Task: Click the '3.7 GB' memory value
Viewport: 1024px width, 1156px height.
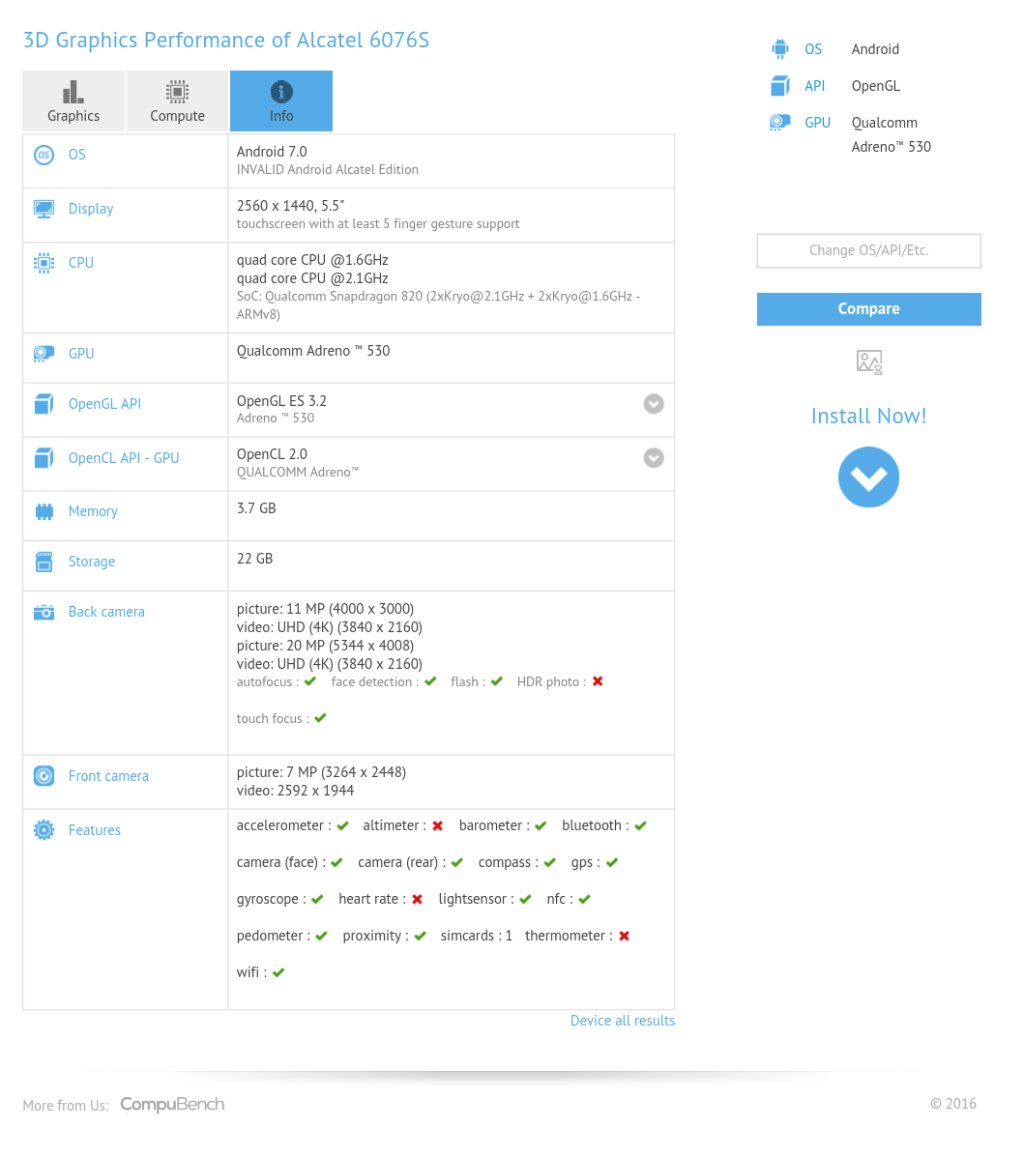Action: coord(257,508)
